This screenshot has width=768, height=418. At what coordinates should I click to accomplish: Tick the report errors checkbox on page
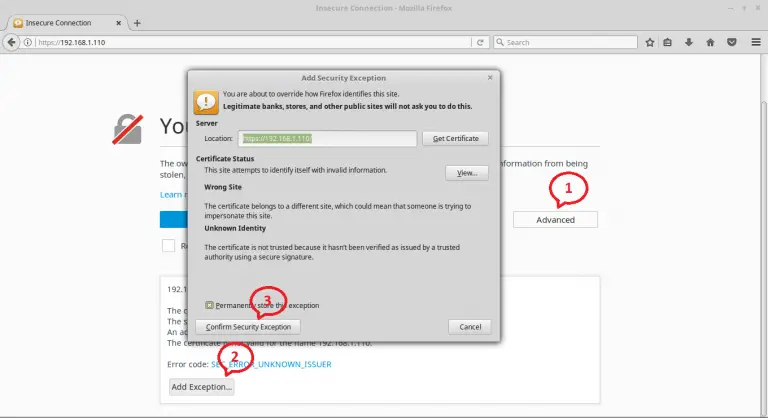168,246
